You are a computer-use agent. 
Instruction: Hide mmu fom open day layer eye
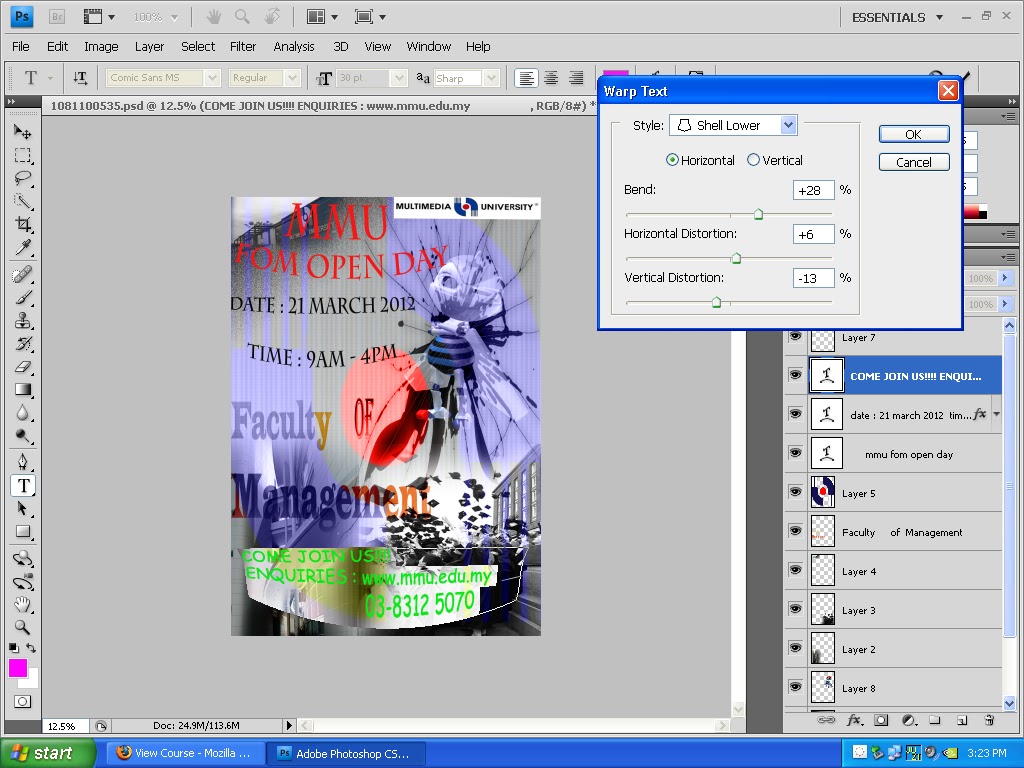pyautogui.click(x=795, y=453)
